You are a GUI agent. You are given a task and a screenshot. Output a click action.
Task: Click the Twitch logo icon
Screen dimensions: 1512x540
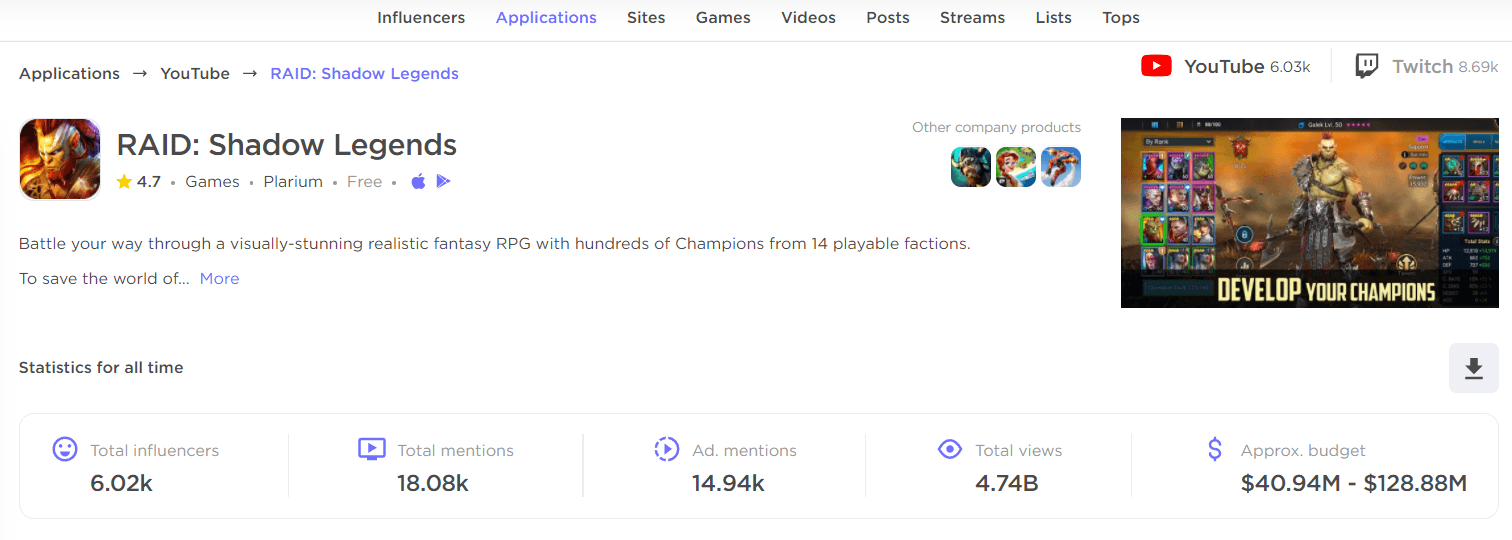1367,67
